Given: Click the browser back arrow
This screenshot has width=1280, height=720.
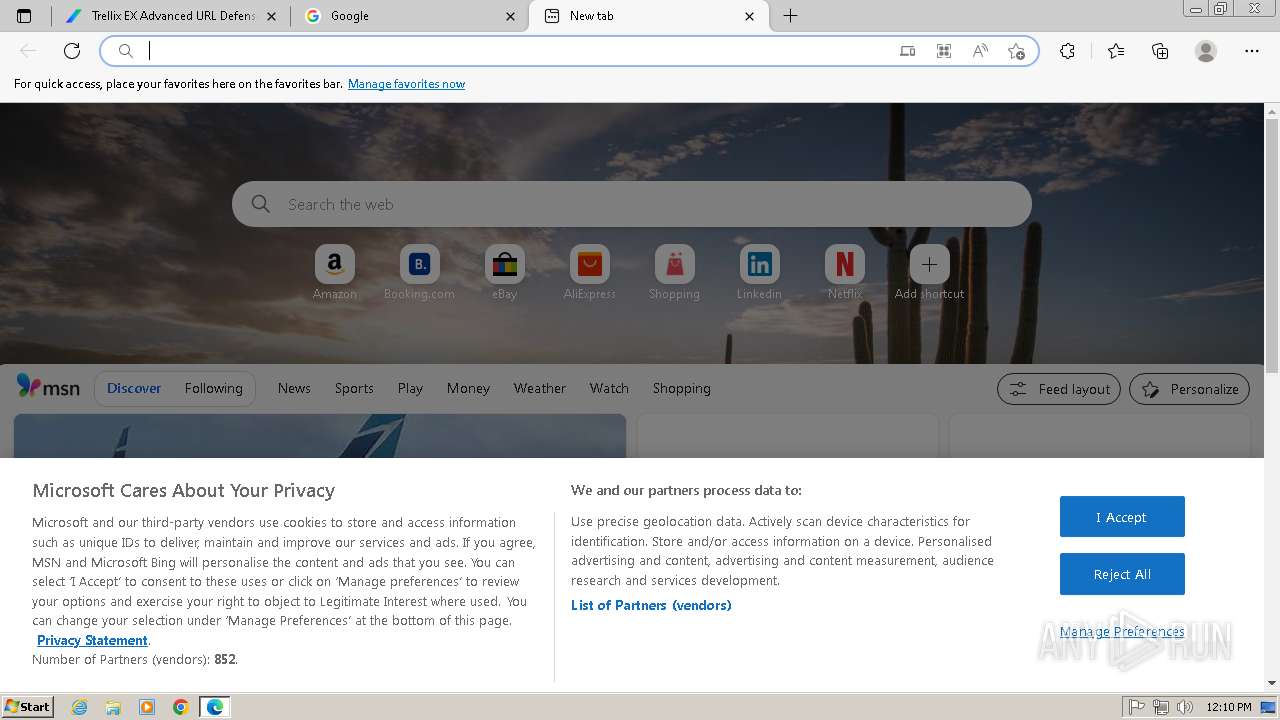Looking at the screenshot, I should click(28, 51).
